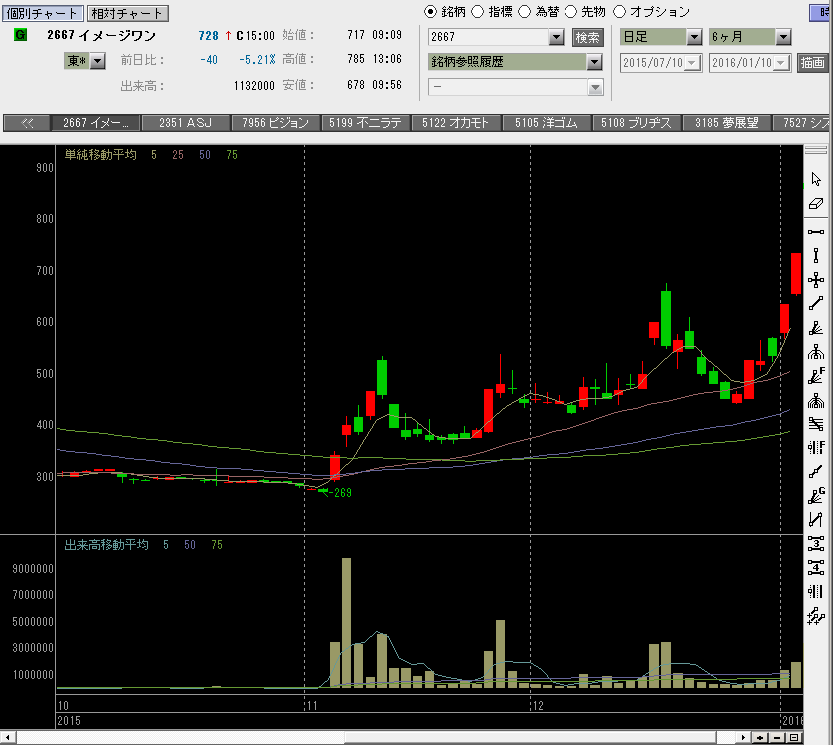Click the horizontal scrollbar left arrow

click(x=7, y=738)
